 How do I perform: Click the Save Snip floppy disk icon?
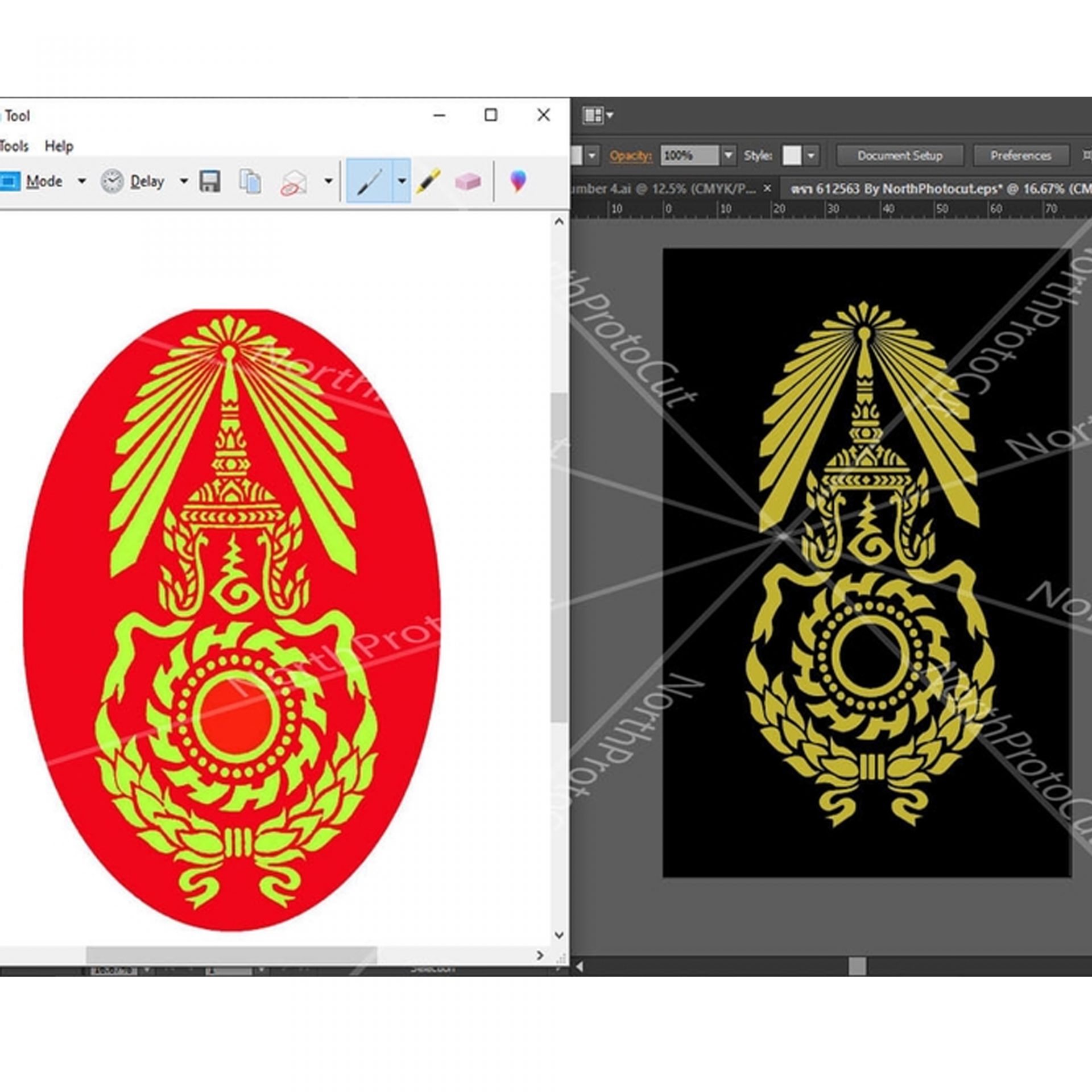[210, 181]
